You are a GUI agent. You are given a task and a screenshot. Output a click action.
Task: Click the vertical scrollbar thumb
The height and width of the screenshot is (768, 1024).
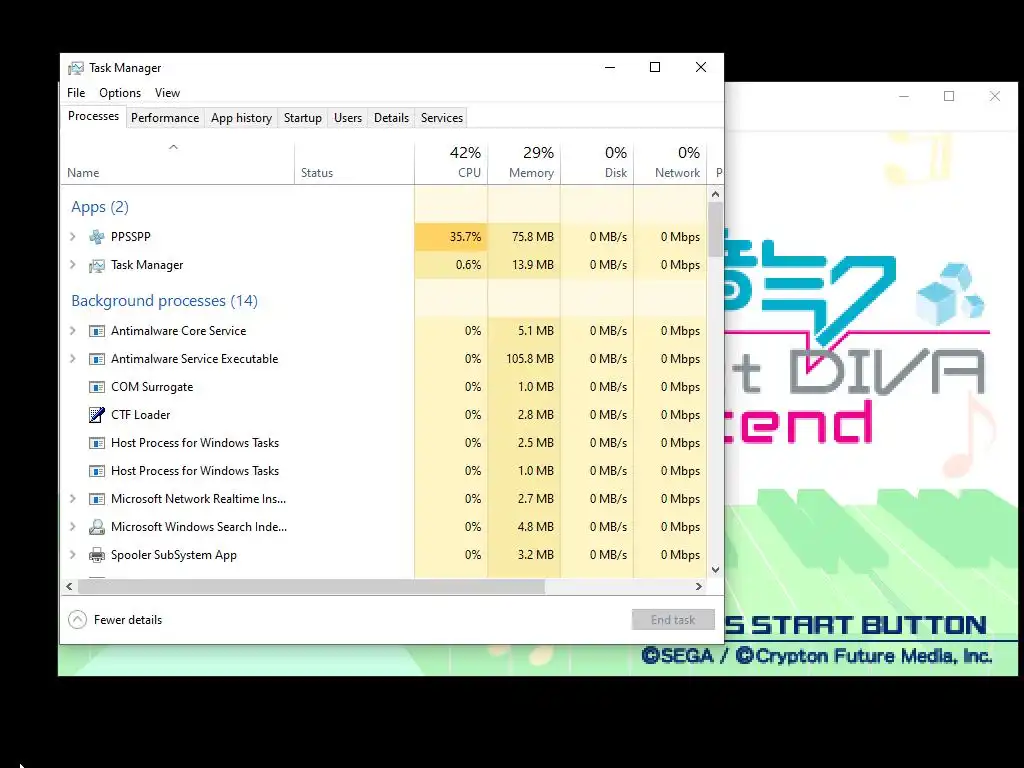pos(715,229)
